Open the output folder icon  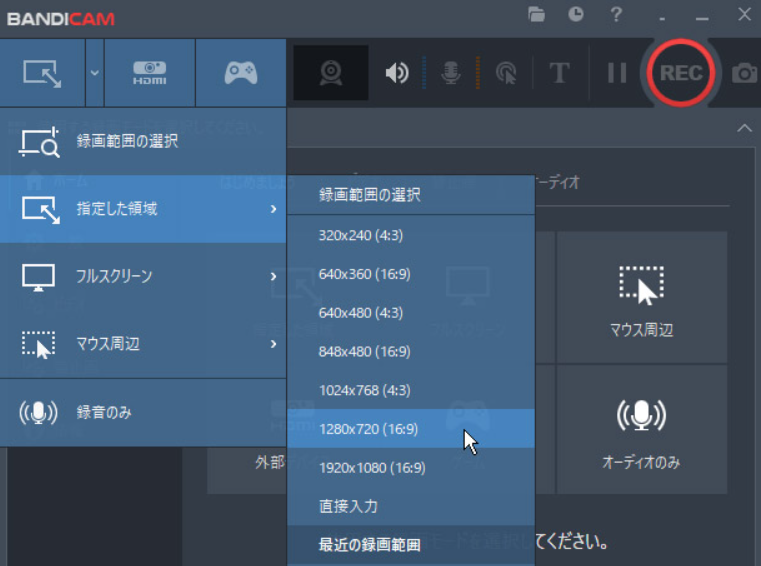click(x=536, y=15)
